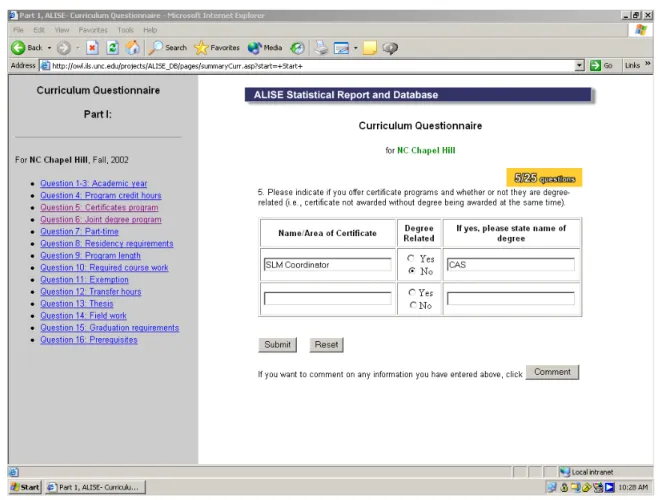Click empty second certificate name field
This screenshot has width=658, height=500.
coord(328,298)
